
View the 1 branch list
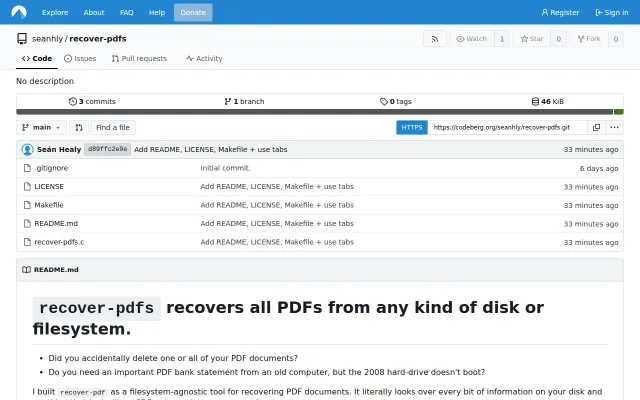[x=244, y=101]
